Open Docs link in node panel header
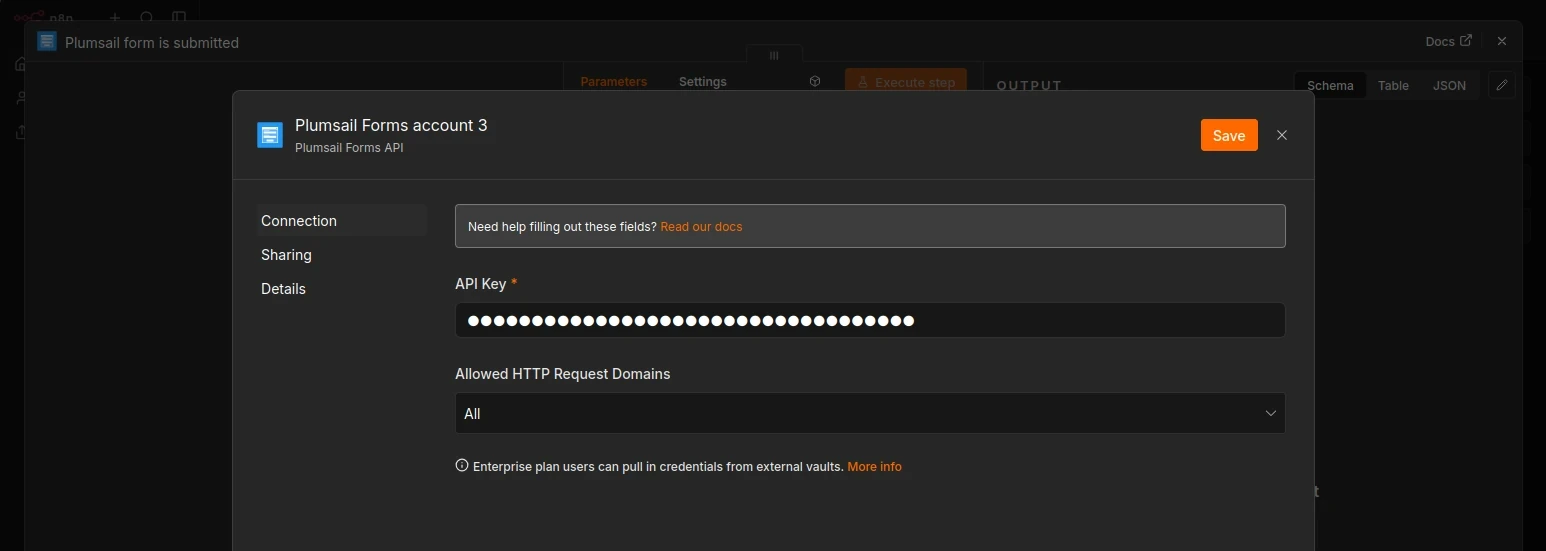 (1448, 41)
